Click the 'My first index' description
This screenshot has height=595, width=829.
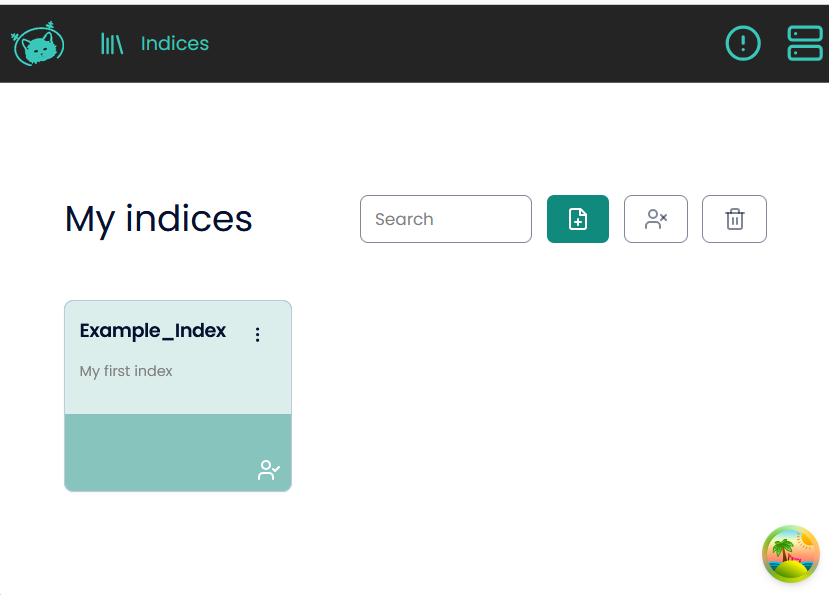click(126, 371)
